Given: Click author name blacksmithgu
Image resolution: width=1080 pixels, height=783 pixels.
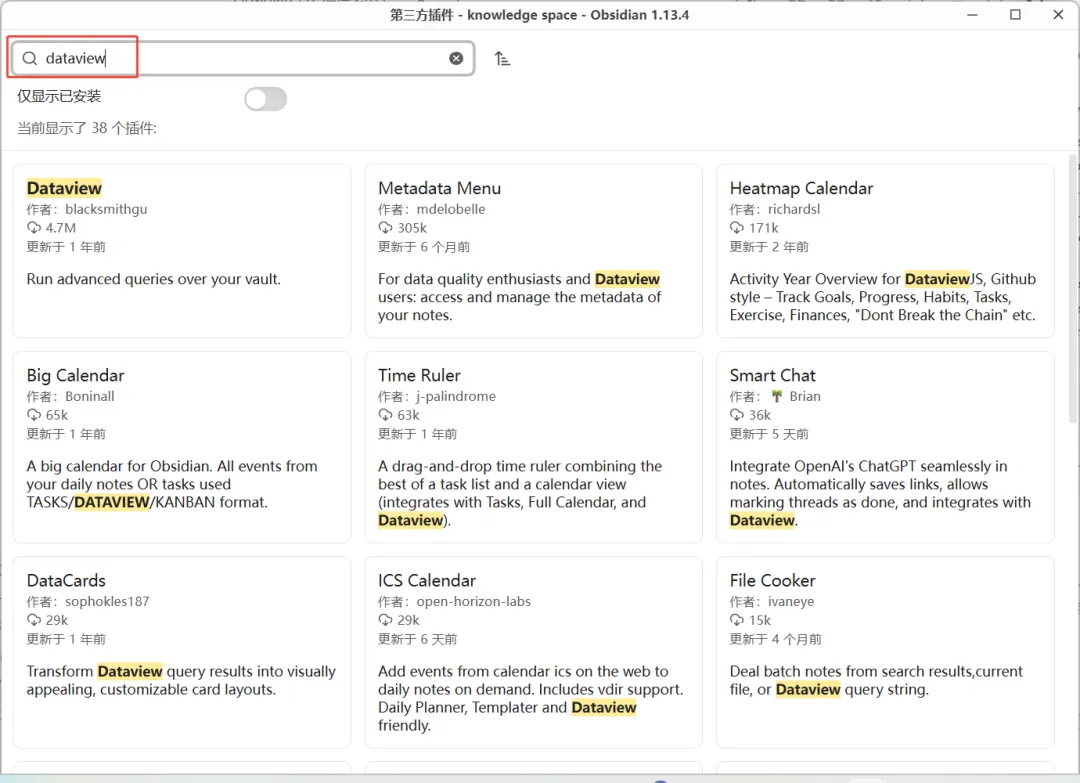Looking at the screenshot, I should pos(106,209).
